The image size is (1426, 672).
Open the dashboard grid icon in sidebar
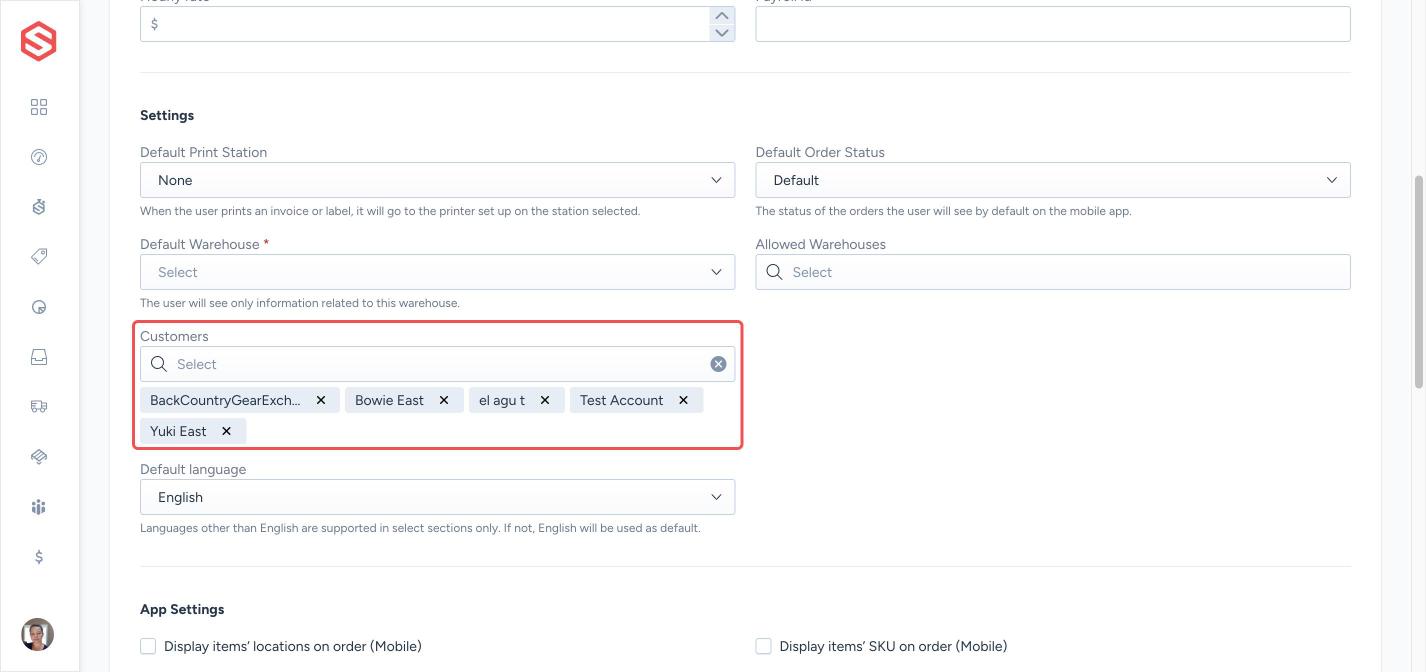coord(39,107)
